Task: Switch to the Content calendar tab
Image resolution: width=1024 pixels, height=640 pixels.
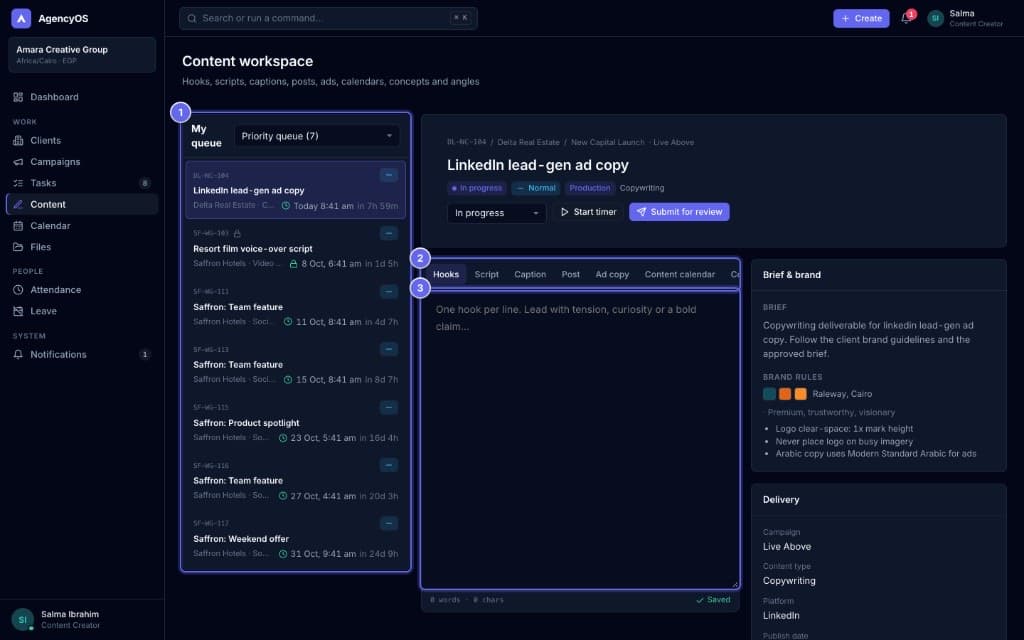Action: pyautogui.click(x=679, y=274)
